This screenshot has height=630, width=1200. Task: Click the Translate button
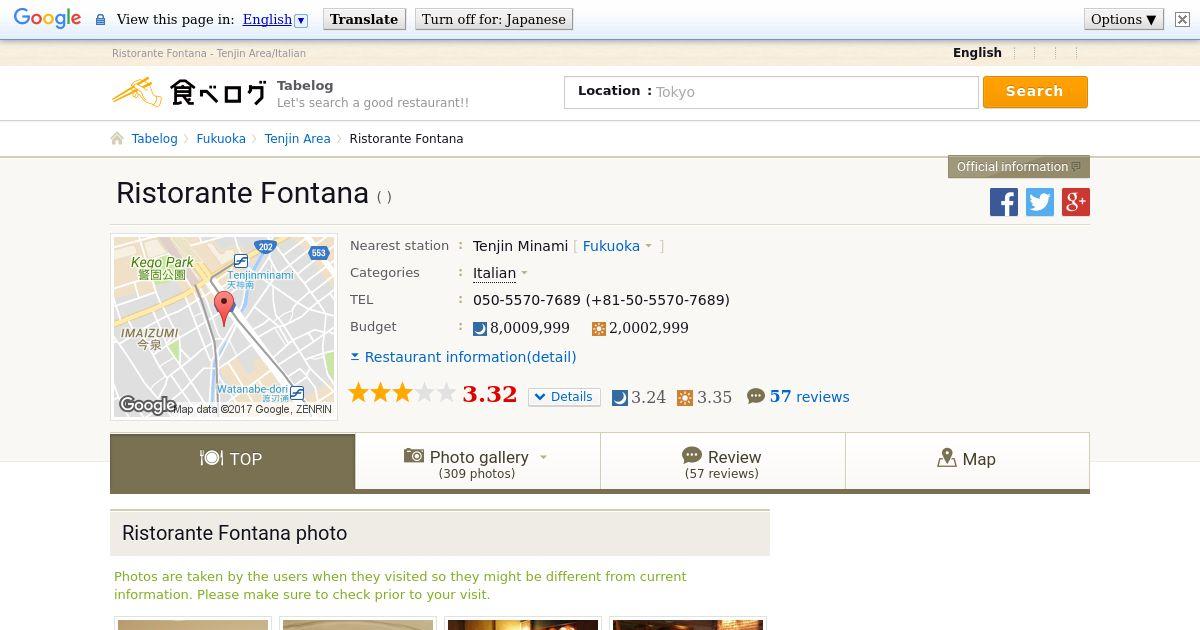[364, 19]
